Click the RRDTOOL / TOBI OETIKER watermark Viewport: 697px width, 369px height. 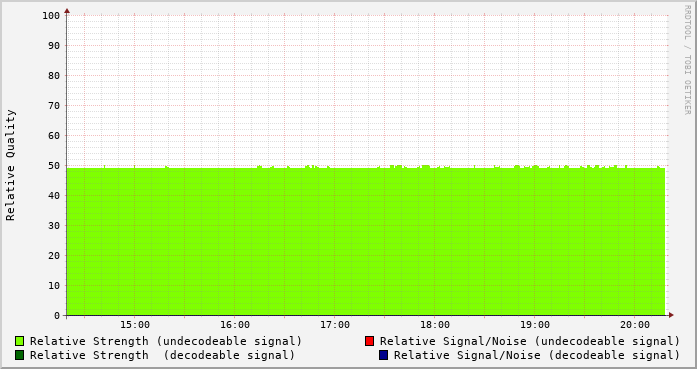[687, 60]
